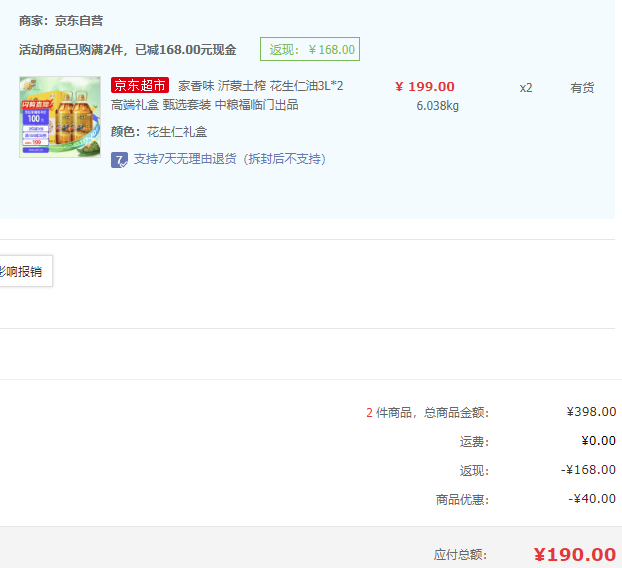Click the 影响报销 button

tap(24, 271)
